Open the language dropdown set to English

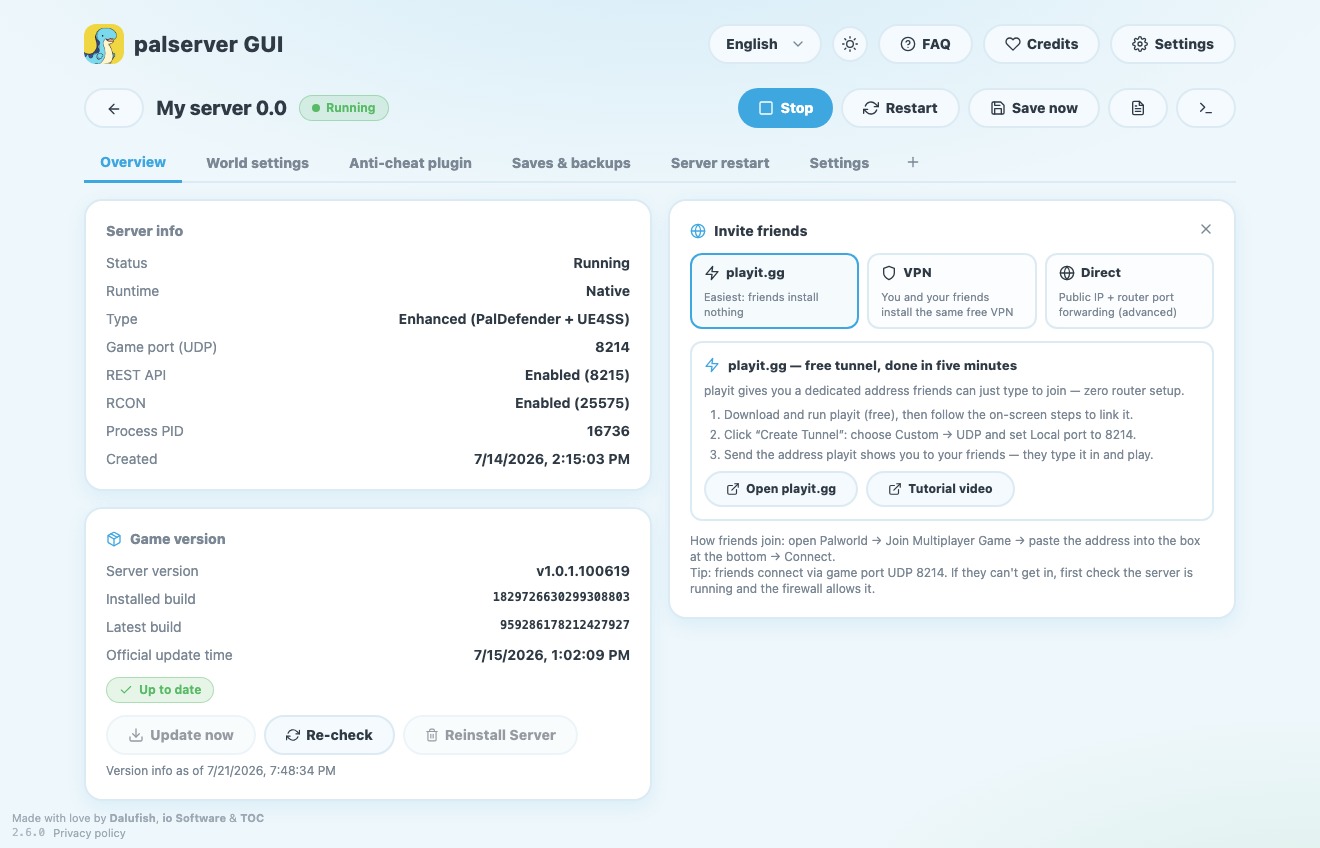[765, 44]
